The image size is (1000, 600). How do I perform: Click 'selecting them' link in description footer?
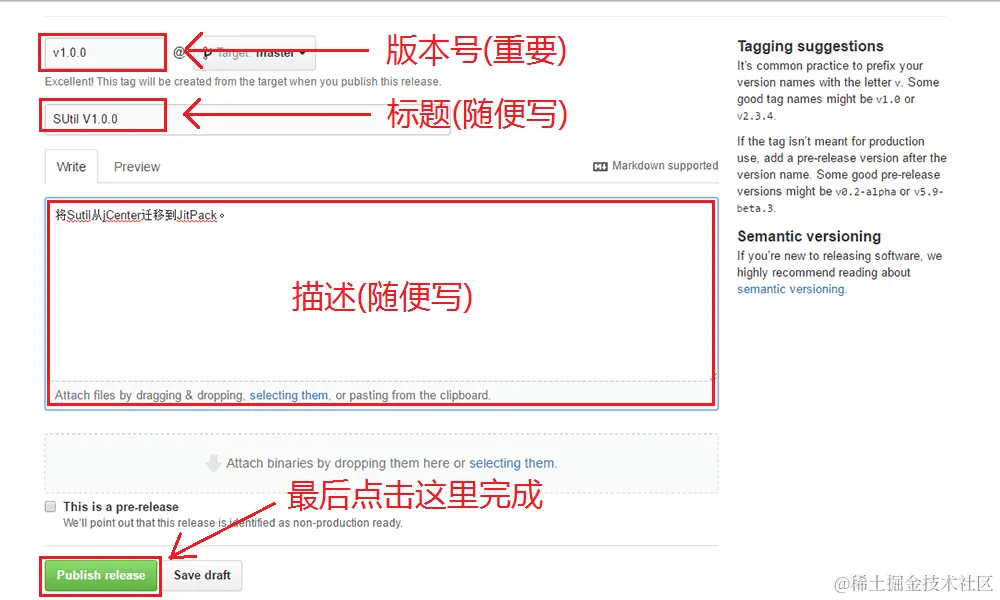click(x=288, y=395)
